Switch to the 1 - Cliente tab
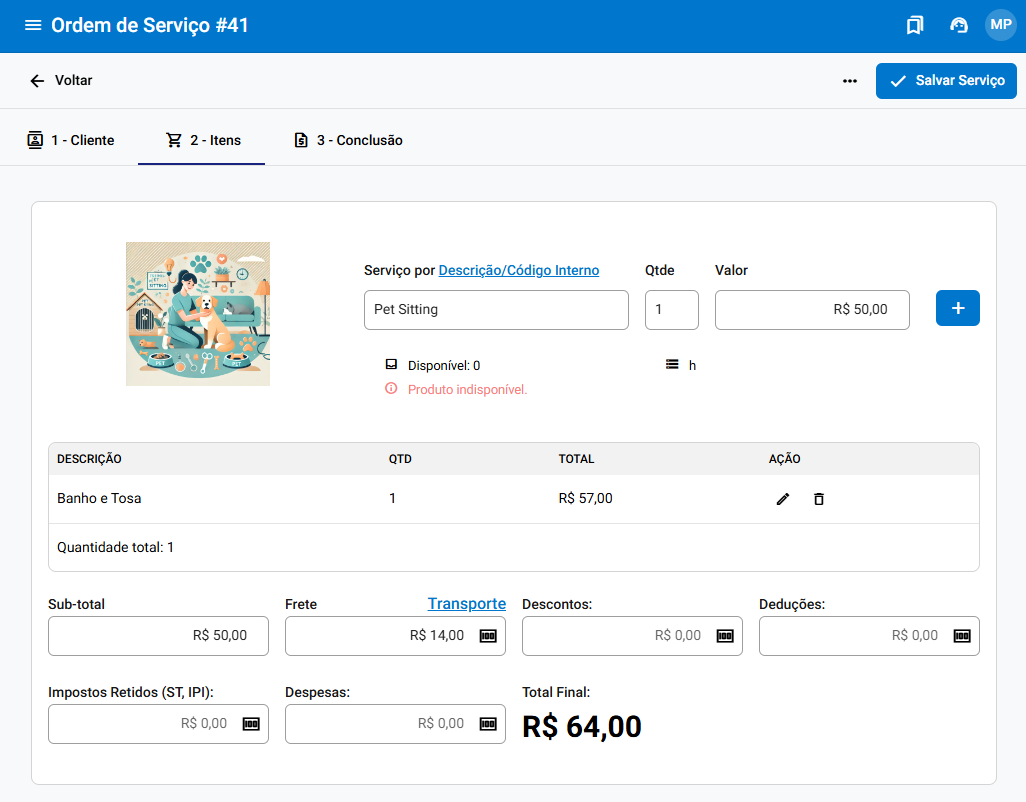Image resolution: width=1026 pixels, height=802 pixels. (71, 140)
